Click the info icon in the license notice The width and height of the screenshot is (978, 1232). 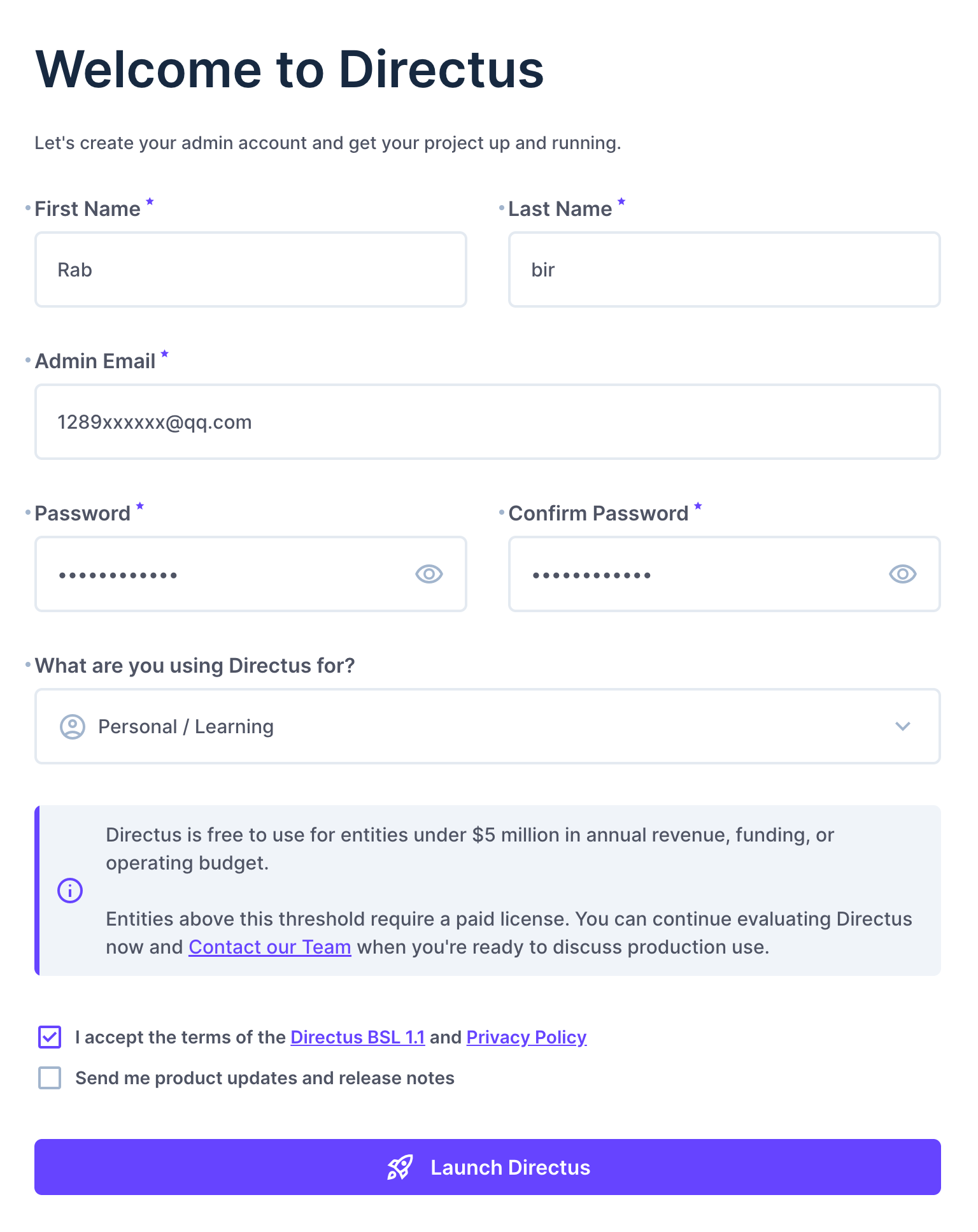70,891
